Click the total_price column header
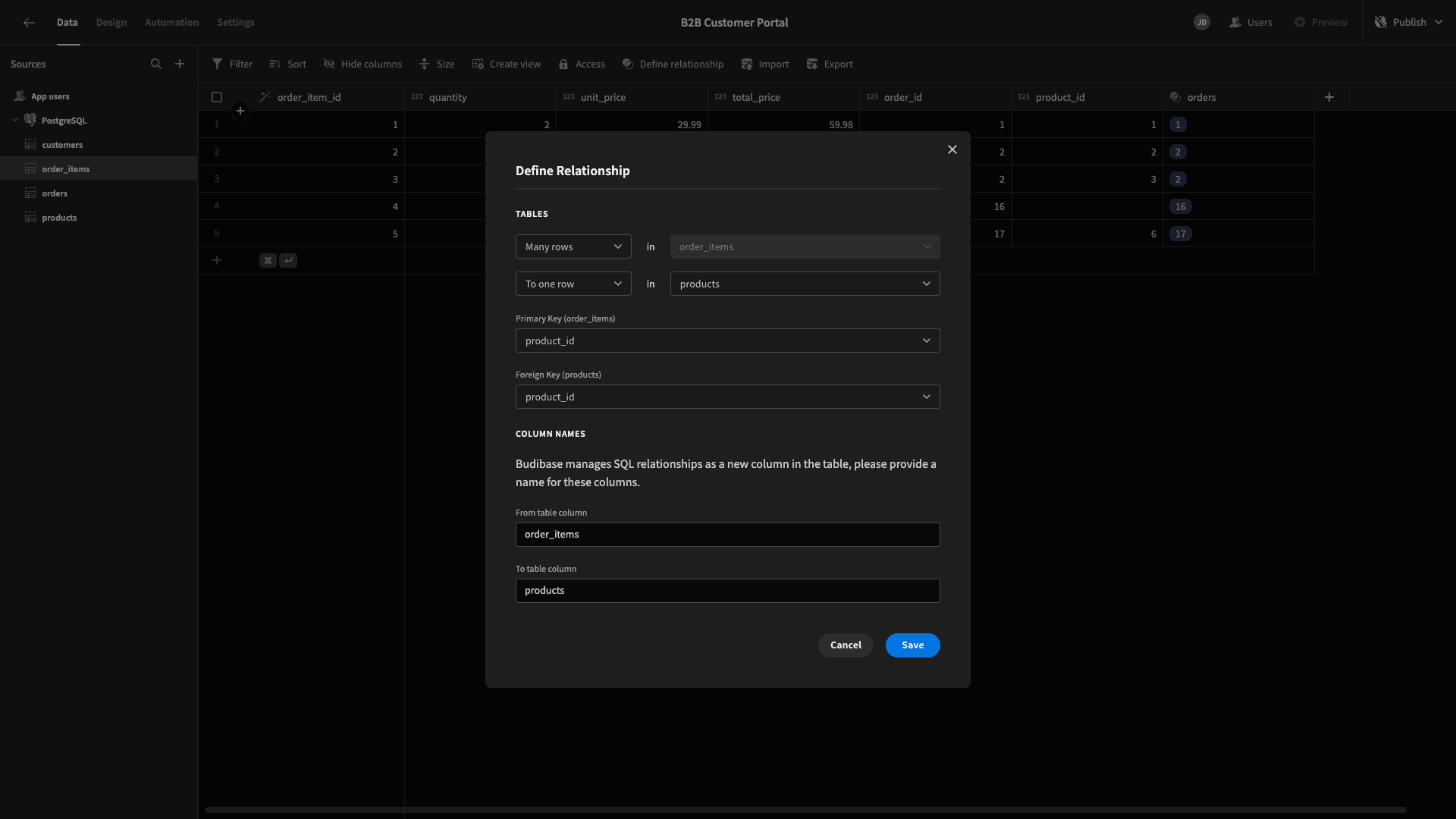The image size is (1456, 819). coord(784,97)
